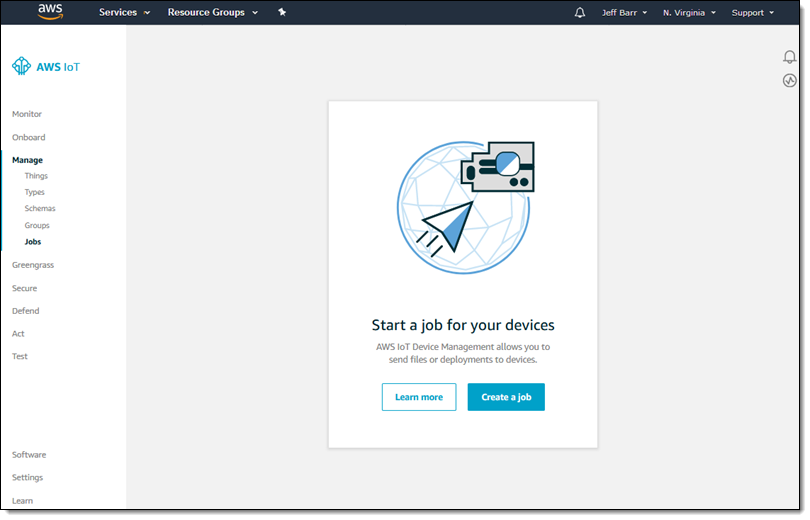Expand the Services dropdown menu
This screenshot has width=810, height=520.
click(x=124, y=13)
